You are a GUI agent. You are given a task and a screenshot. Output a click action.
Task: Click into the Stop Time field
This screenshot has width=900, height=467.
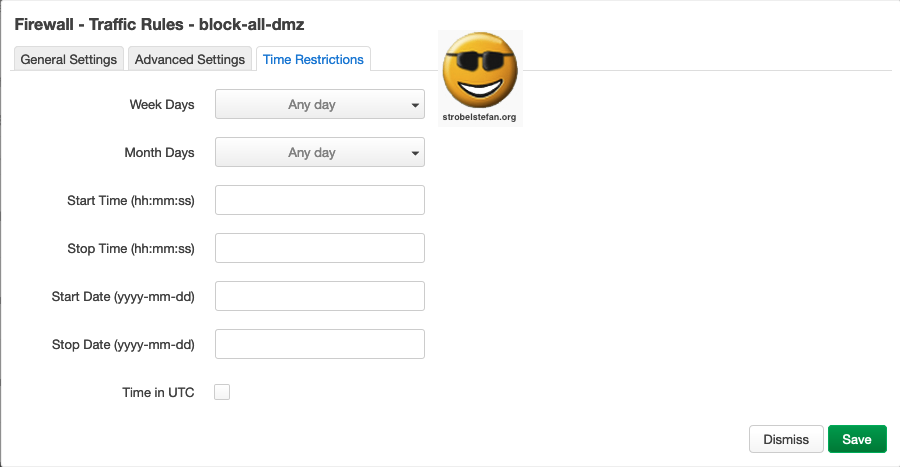pyautogui.click(x=320, y=248)
